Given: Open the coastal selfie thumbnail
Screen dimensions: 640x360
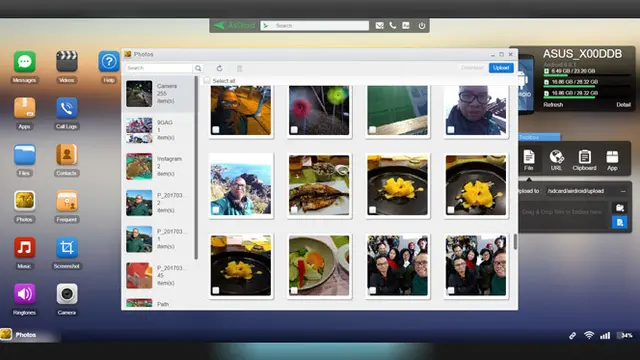Looking at the screenshot, I should tap(241, 185).
